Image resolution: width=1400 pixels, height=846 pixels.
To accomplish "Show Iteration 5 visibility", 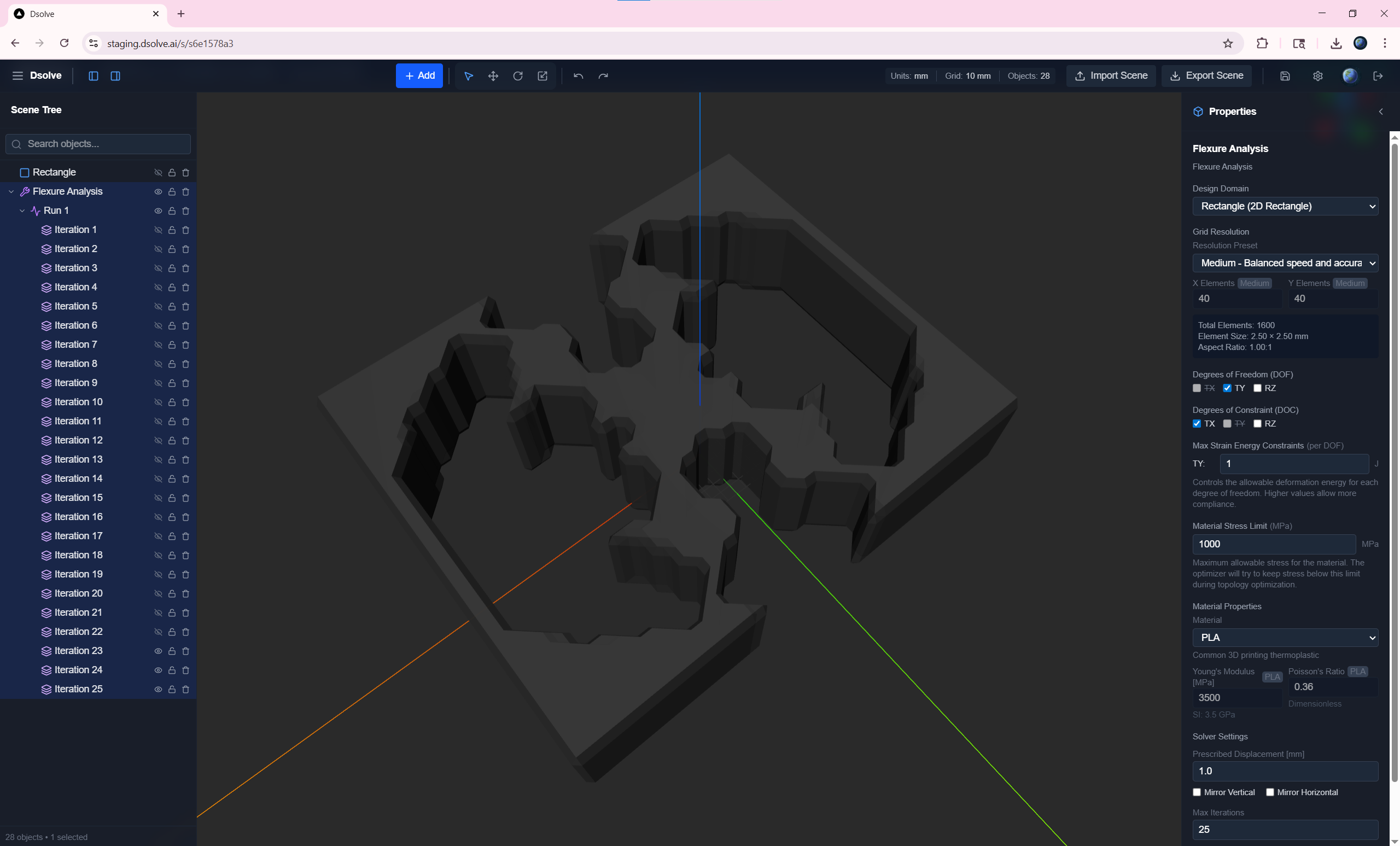I will 158,306.
